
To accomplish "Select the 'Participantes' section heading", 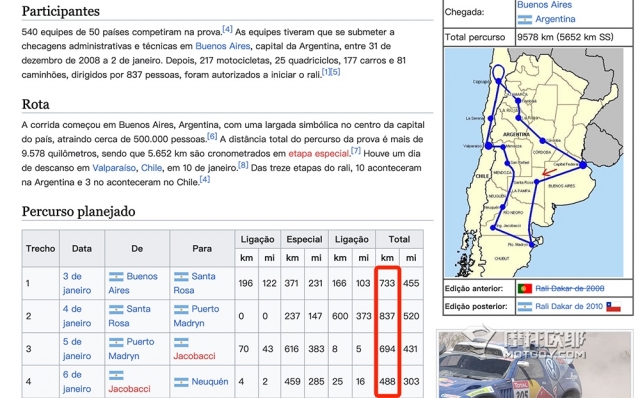I will coord(60,11).
